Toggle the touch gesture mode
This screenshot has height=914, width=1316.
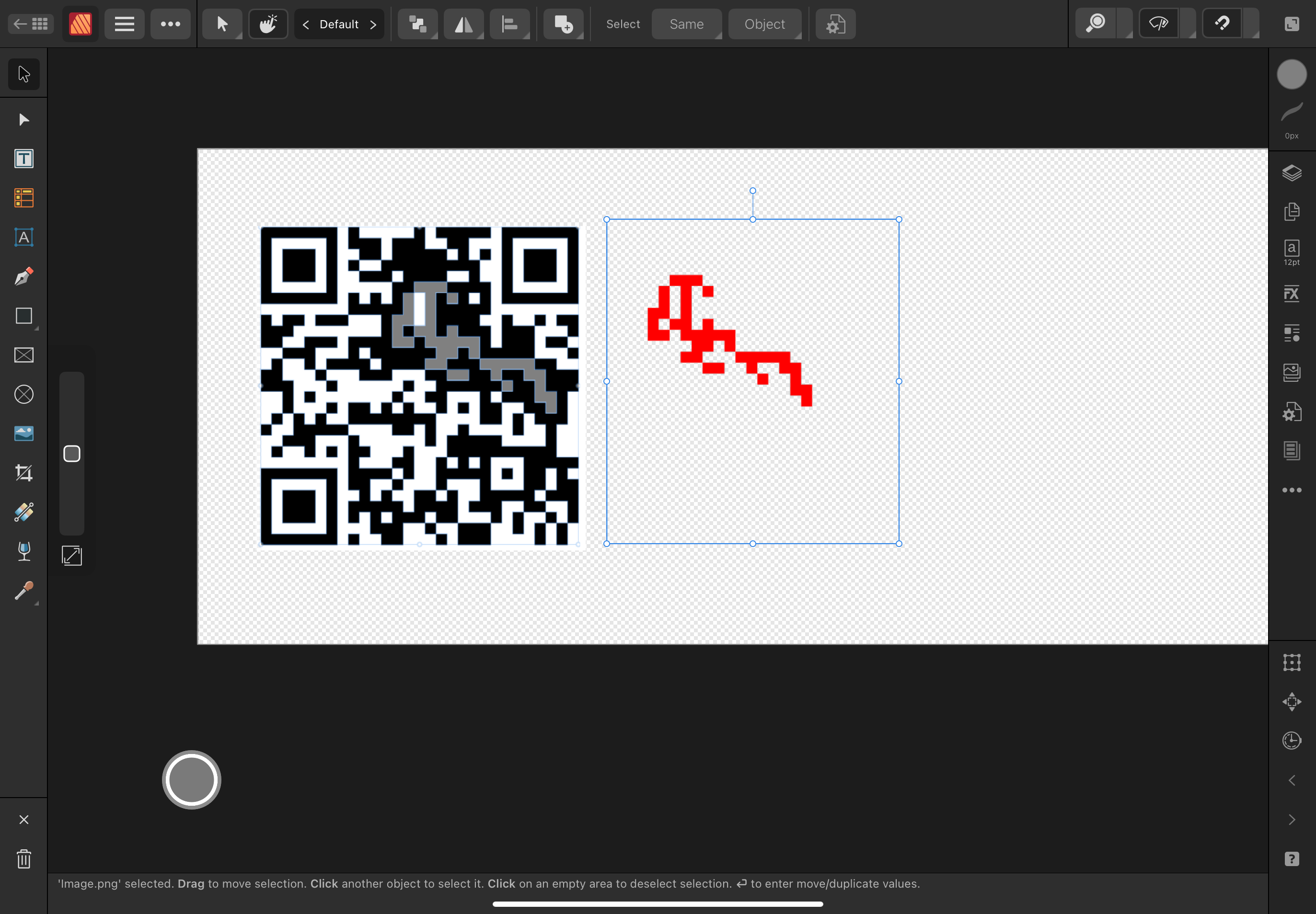tap(268, 24)
